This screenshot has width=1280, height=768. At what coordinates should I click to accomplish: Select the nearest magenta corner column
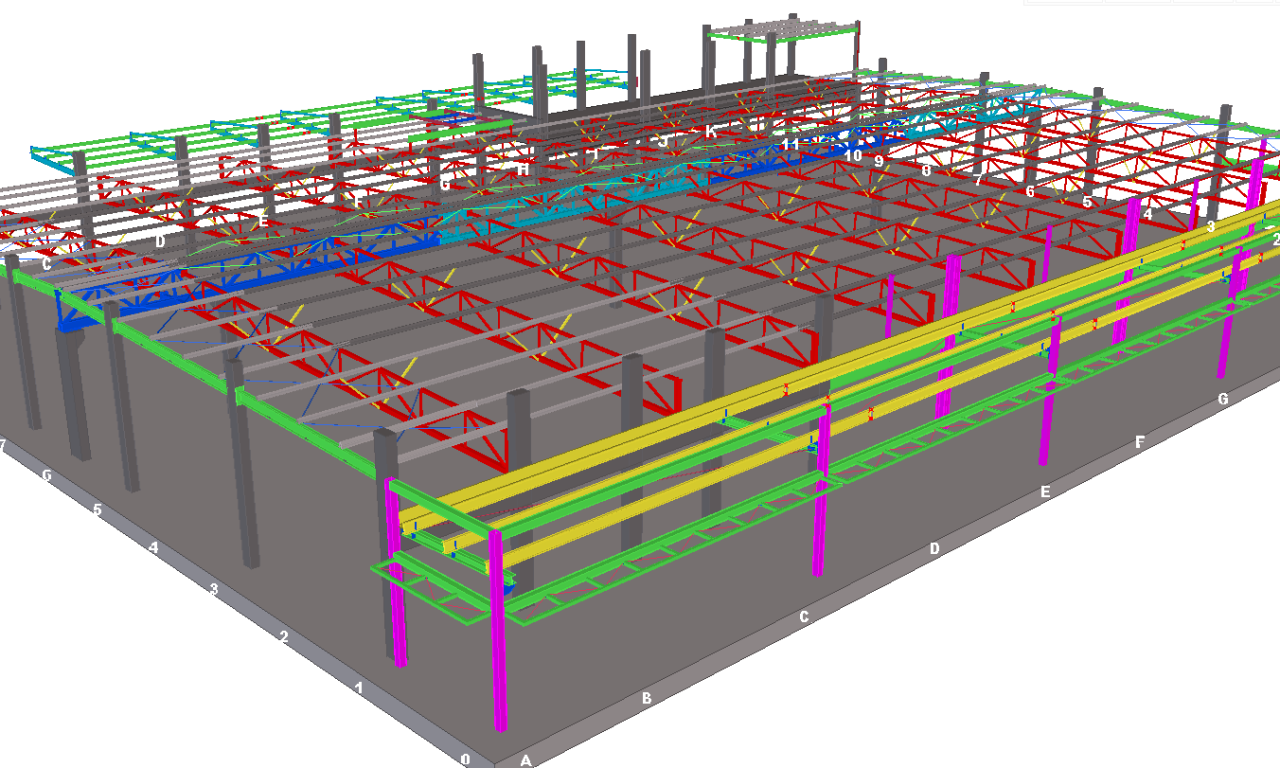(x=498, y=630)
